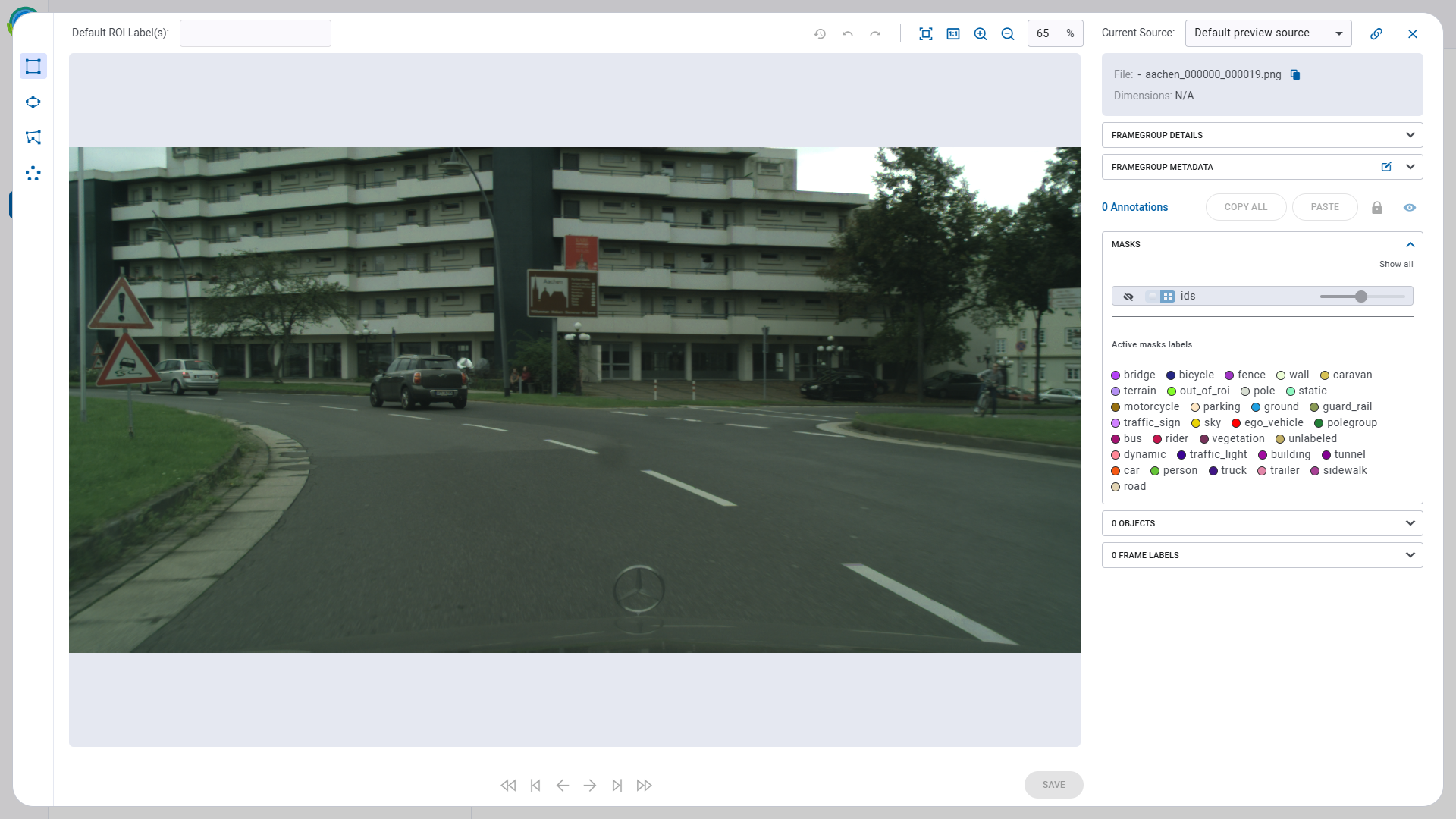Expand the 0 FRAME LABELS section
Viewport: 1456px width, 819px height.
[x=1410, y=556]
